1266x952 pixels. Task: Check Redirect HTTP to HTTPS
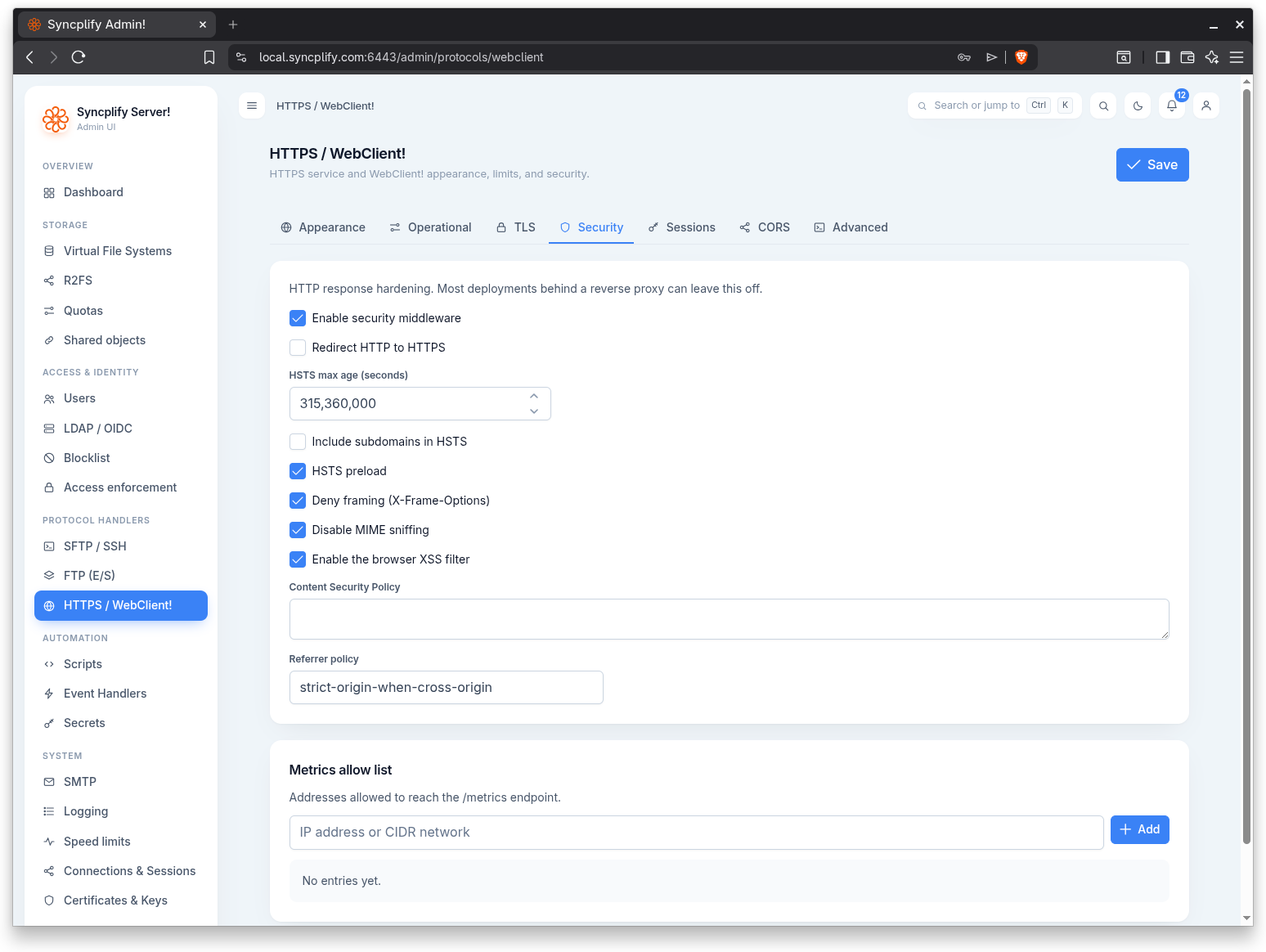pyautogui.click(x=298, y=348)
